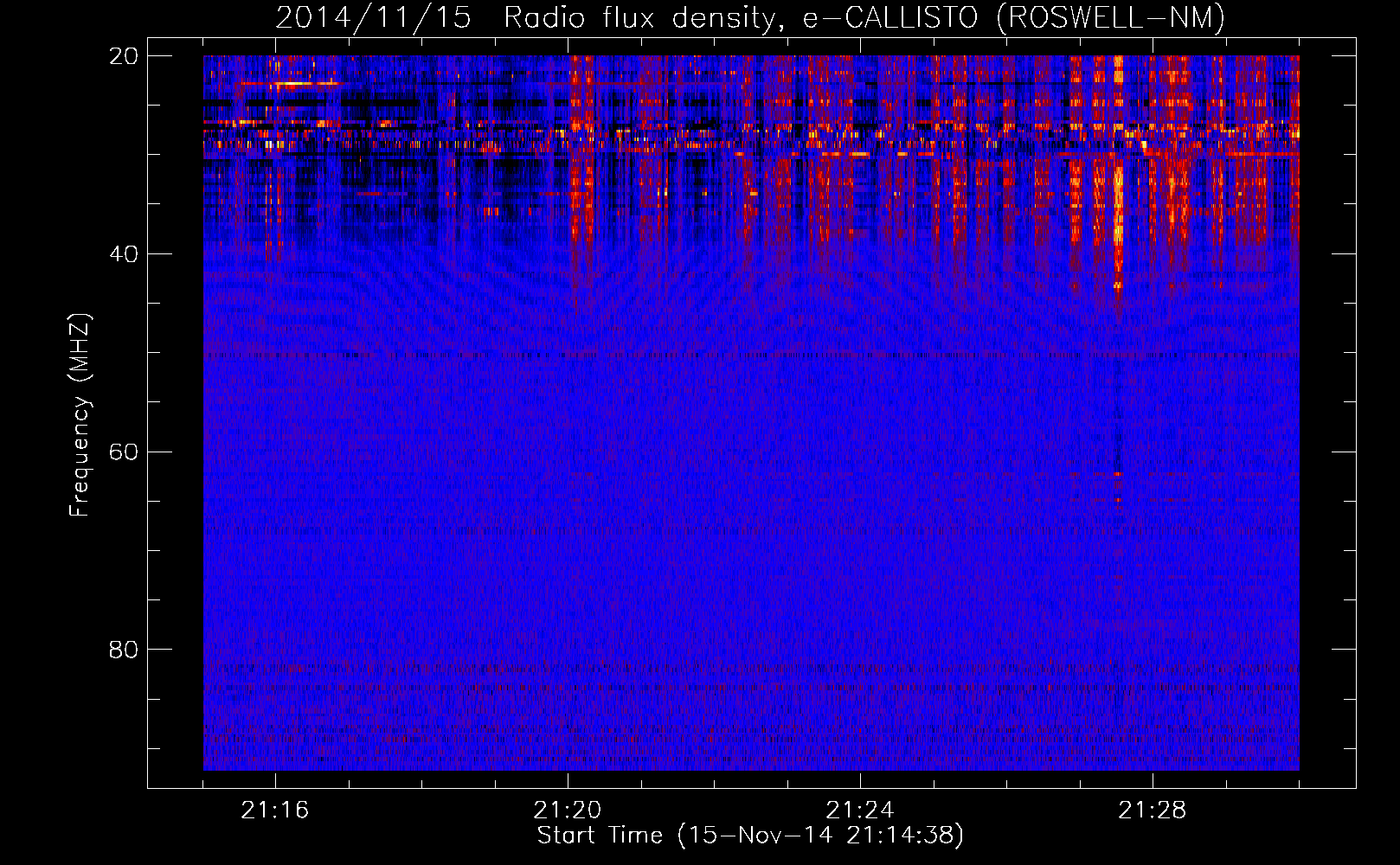Click the 21:16 time tick label
The height and width of the screenshot is (865, 1400).
point(274,811)
